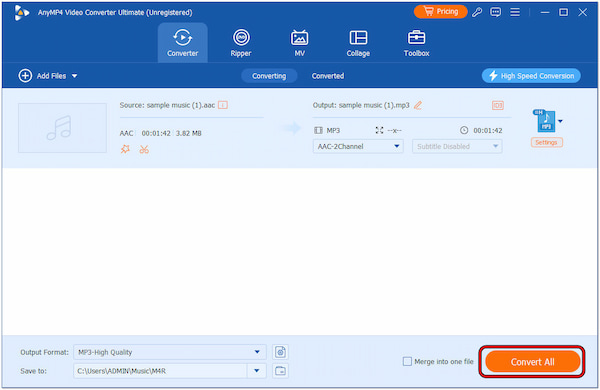Click the scissors cut icon
Image resolution: width=600 pixels, height=390 pixels.
pyautogui.click(x=144, y=149)
